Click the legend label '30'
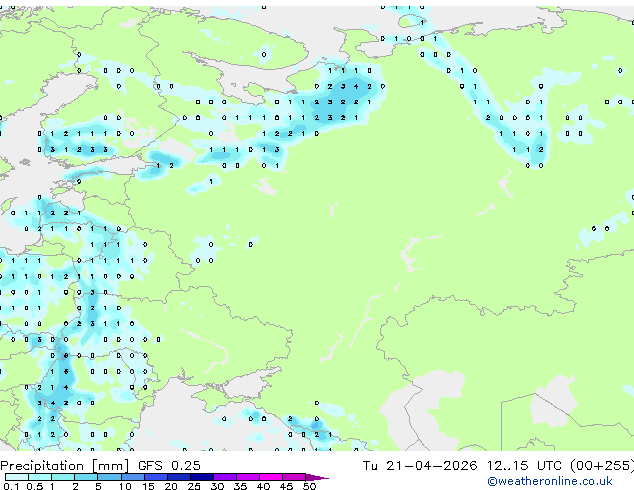 pos(217,486)
